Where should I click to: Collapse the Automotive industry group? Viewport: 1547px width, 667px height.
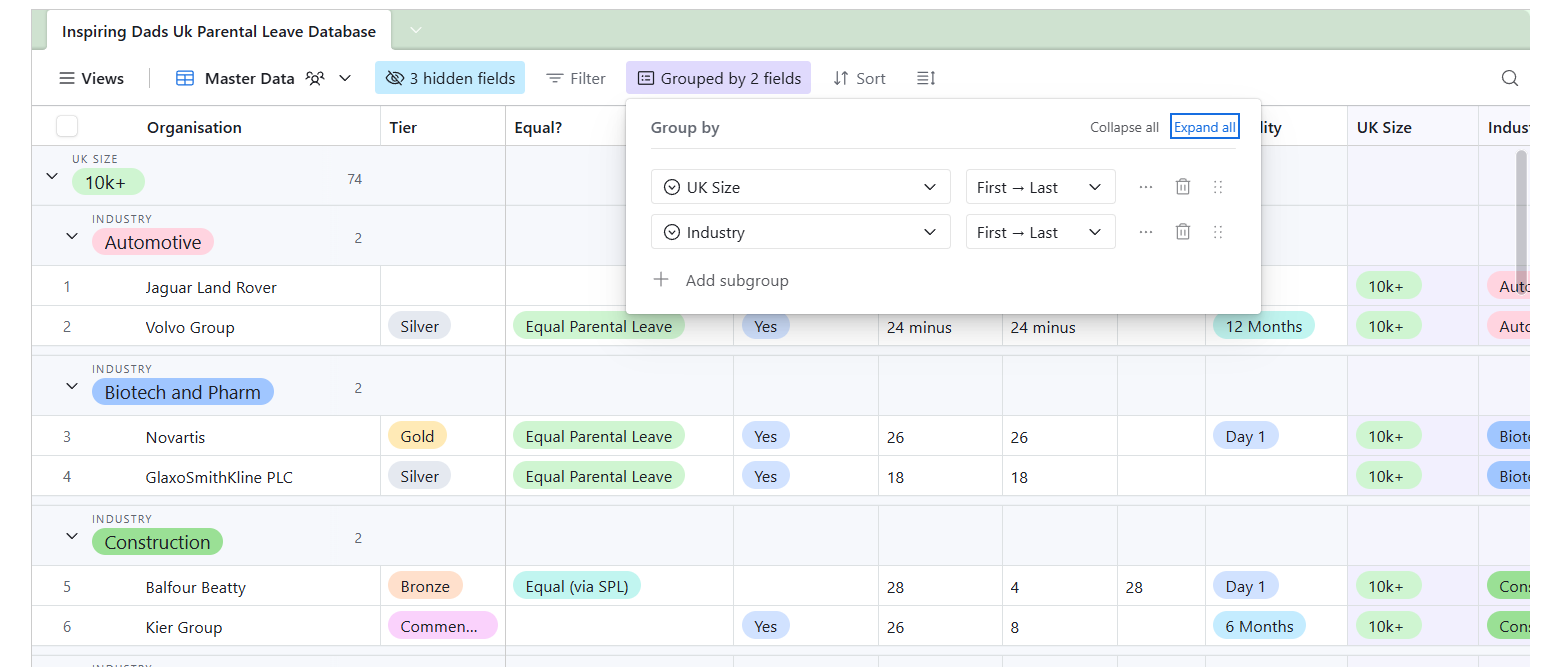(72, 236)
